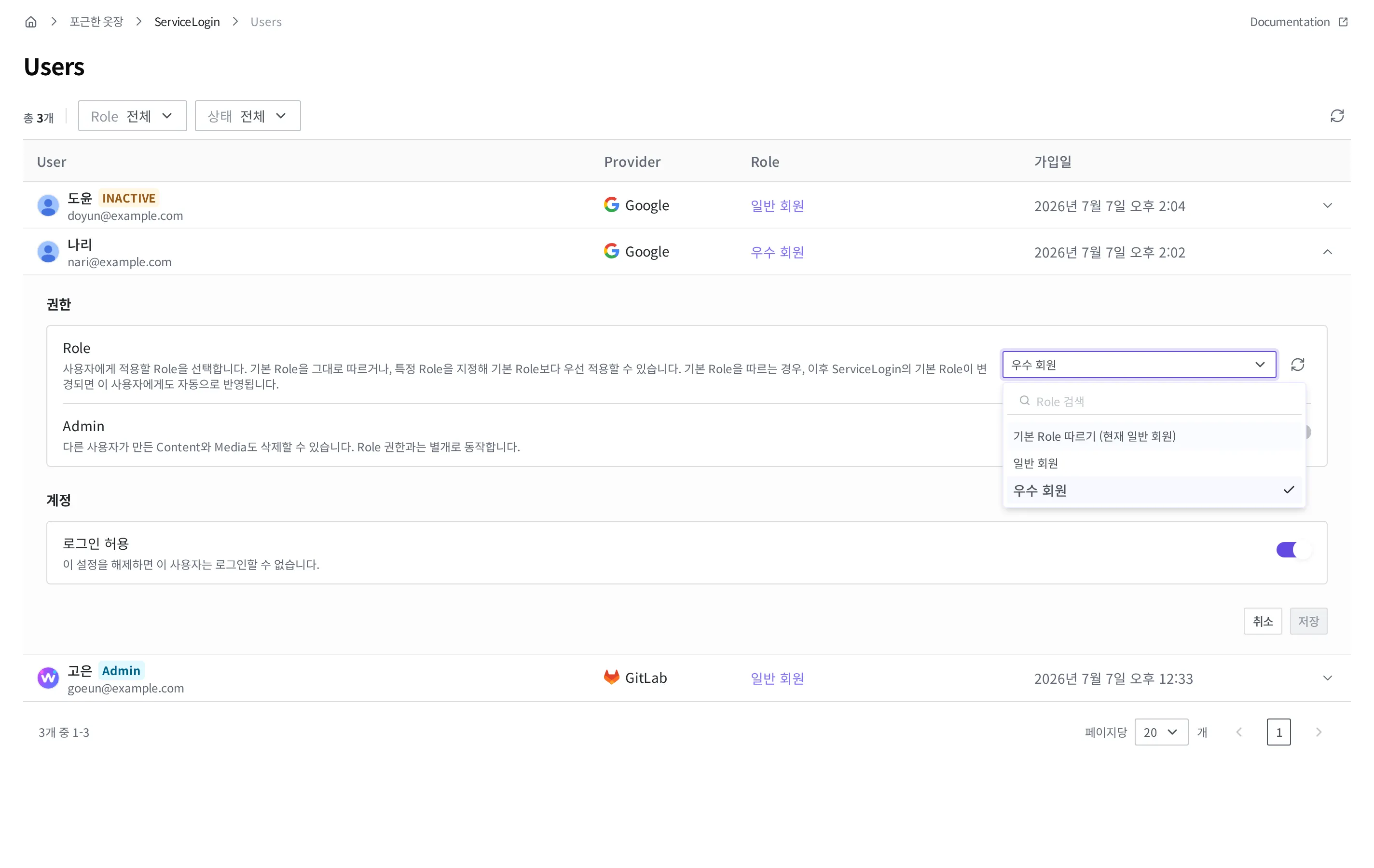This screenshot has width=1374, height=868.
Task: Click the 취소 button
Action: 1263,621
